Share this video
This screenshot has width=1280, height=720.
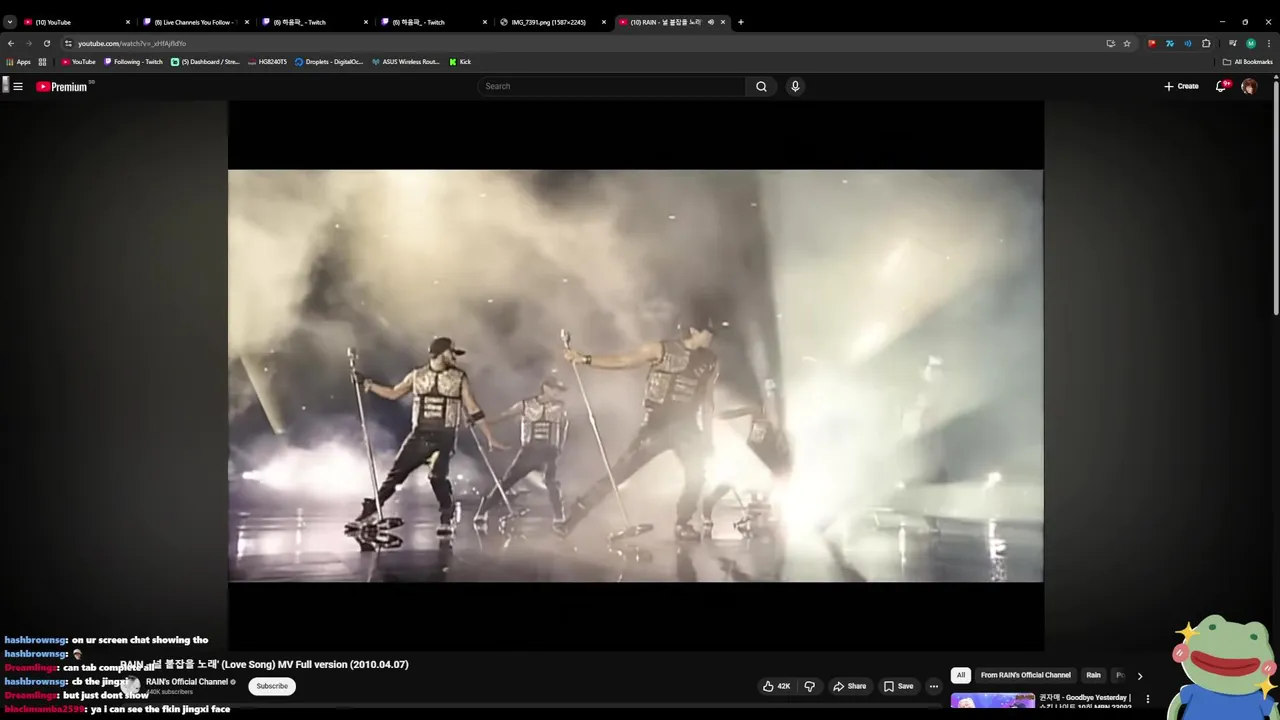(x=850, y=686)
